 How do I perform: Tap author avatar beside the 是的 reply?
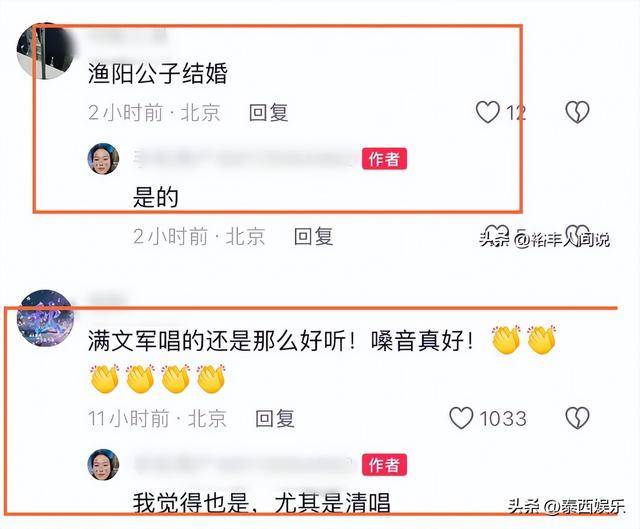tap(104, 159)
